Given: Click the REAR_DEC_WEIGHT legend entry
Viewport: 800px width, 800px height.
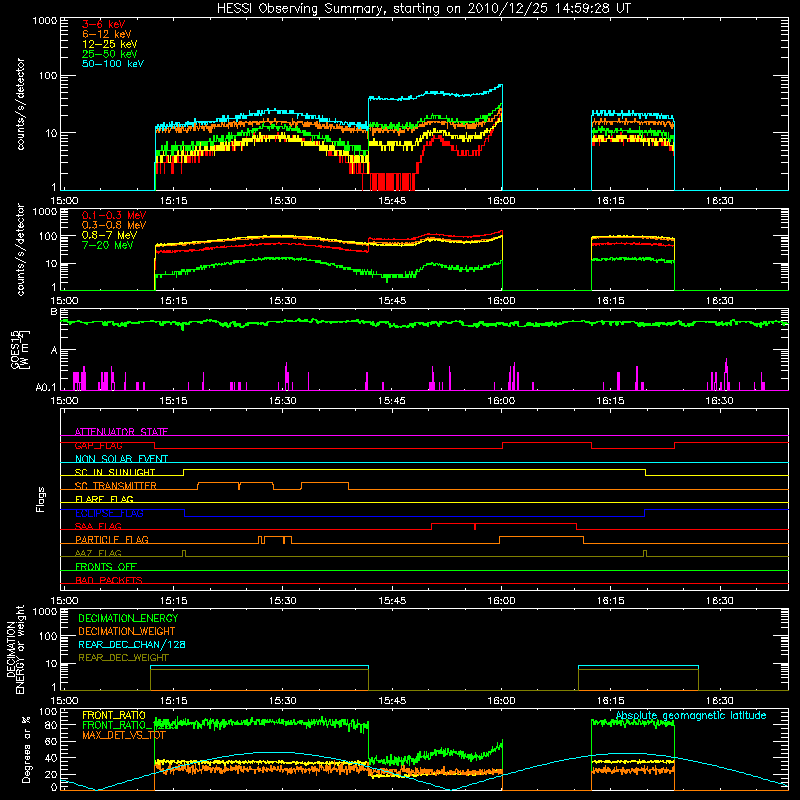Looking at the screenshot, I should pos(123,658).
